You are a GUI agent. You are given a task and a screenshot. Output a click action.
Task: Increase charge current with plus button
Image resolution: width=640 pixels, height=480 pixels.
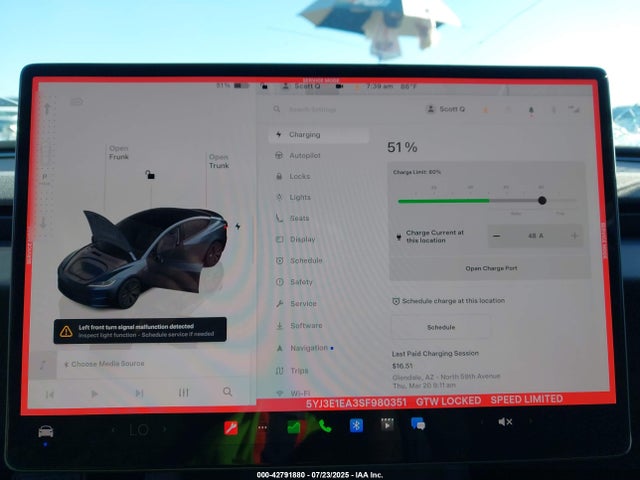[x=574, y=236]
